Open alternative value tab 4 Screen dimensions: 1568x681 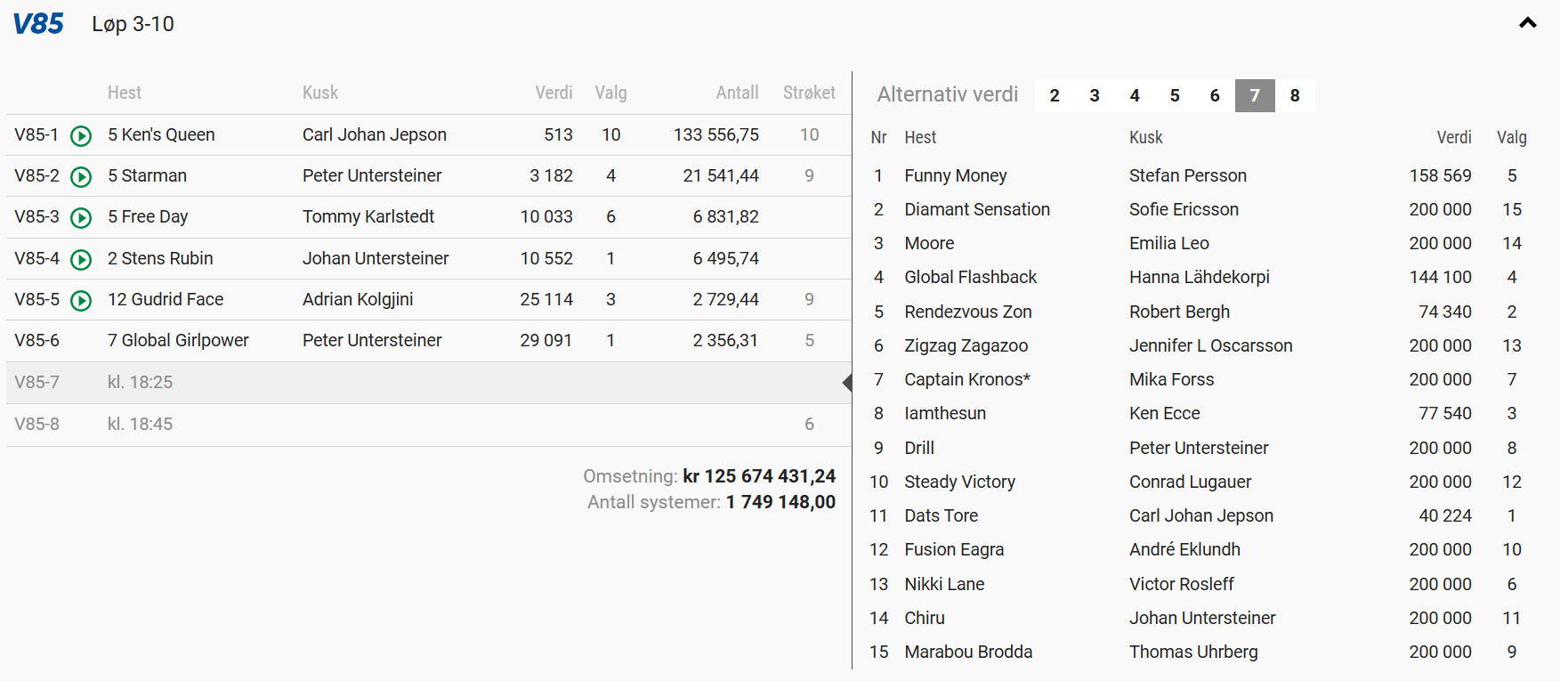[x=1135, y=95]
